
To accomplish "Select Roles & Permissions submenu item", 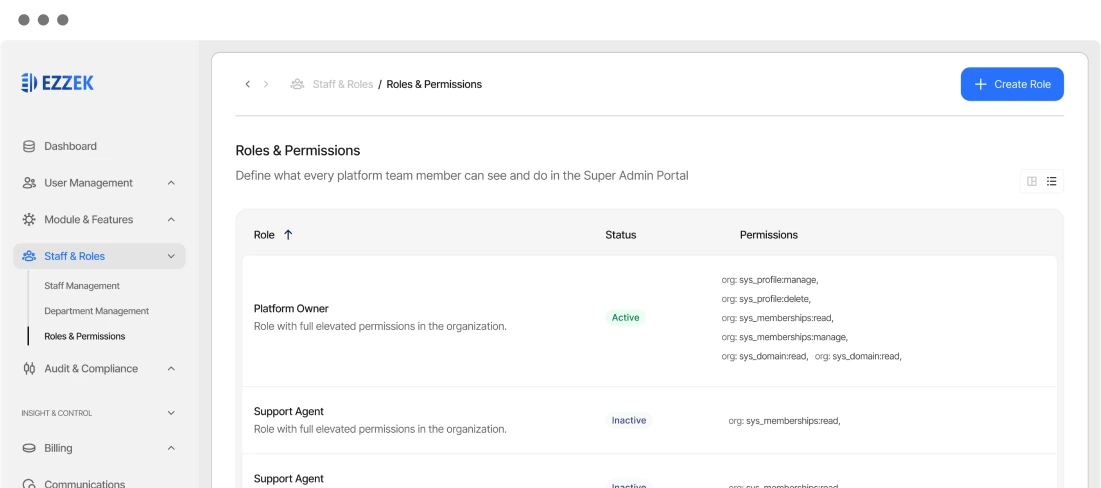I will (x=84, y=336).
